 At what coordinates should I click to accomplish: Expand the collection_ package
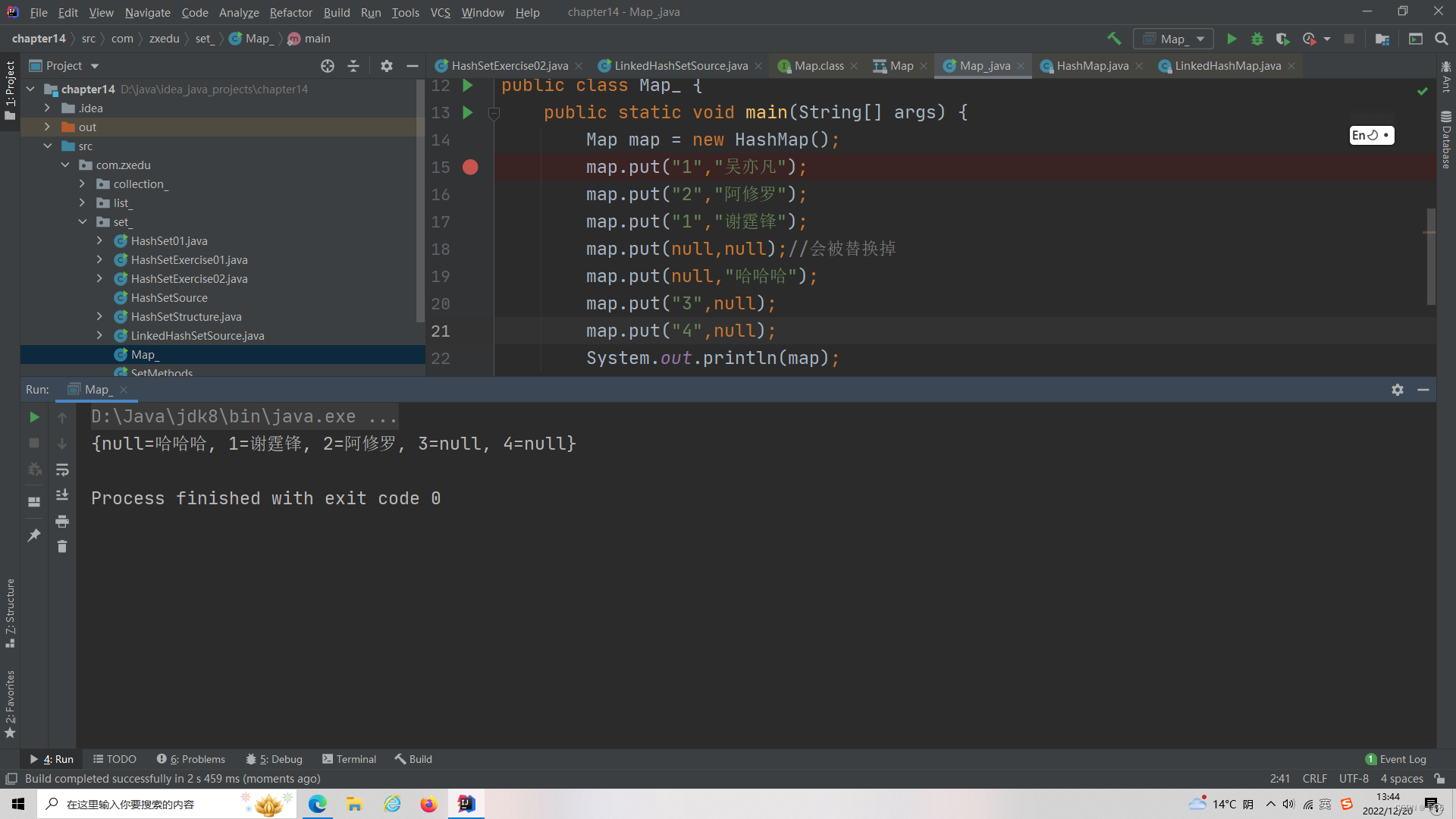pos(82,184)
